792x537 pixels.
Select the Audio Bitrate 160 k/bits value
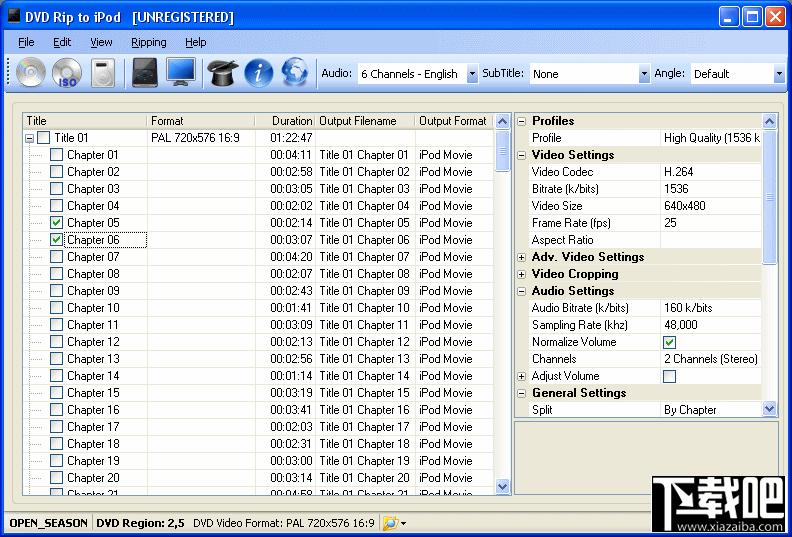coord(711,308)
